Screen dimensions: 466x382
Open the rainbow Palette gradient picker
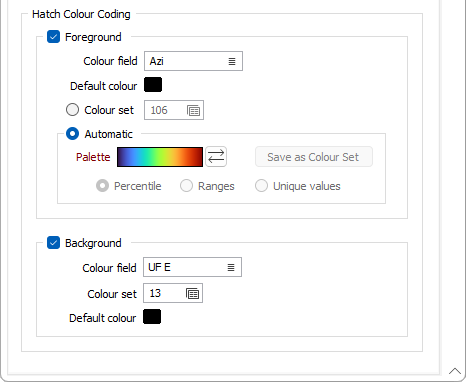(160, 157)
